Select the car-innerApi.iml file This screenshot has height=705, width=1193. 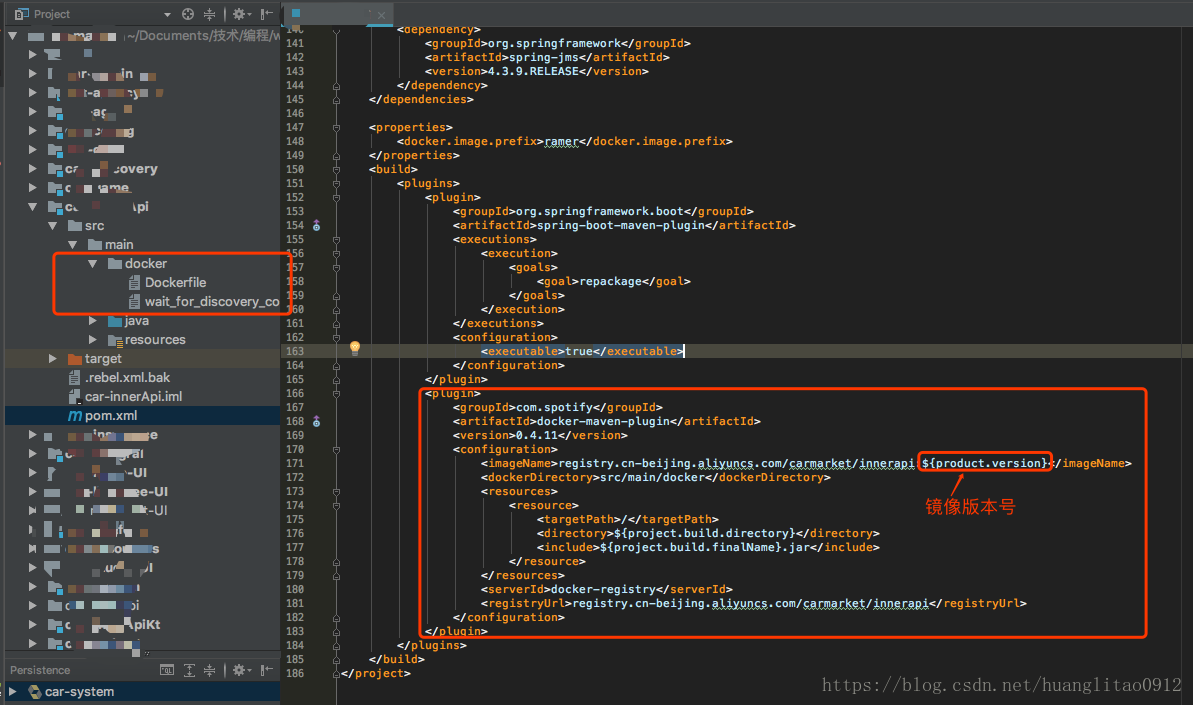(133, 396)
